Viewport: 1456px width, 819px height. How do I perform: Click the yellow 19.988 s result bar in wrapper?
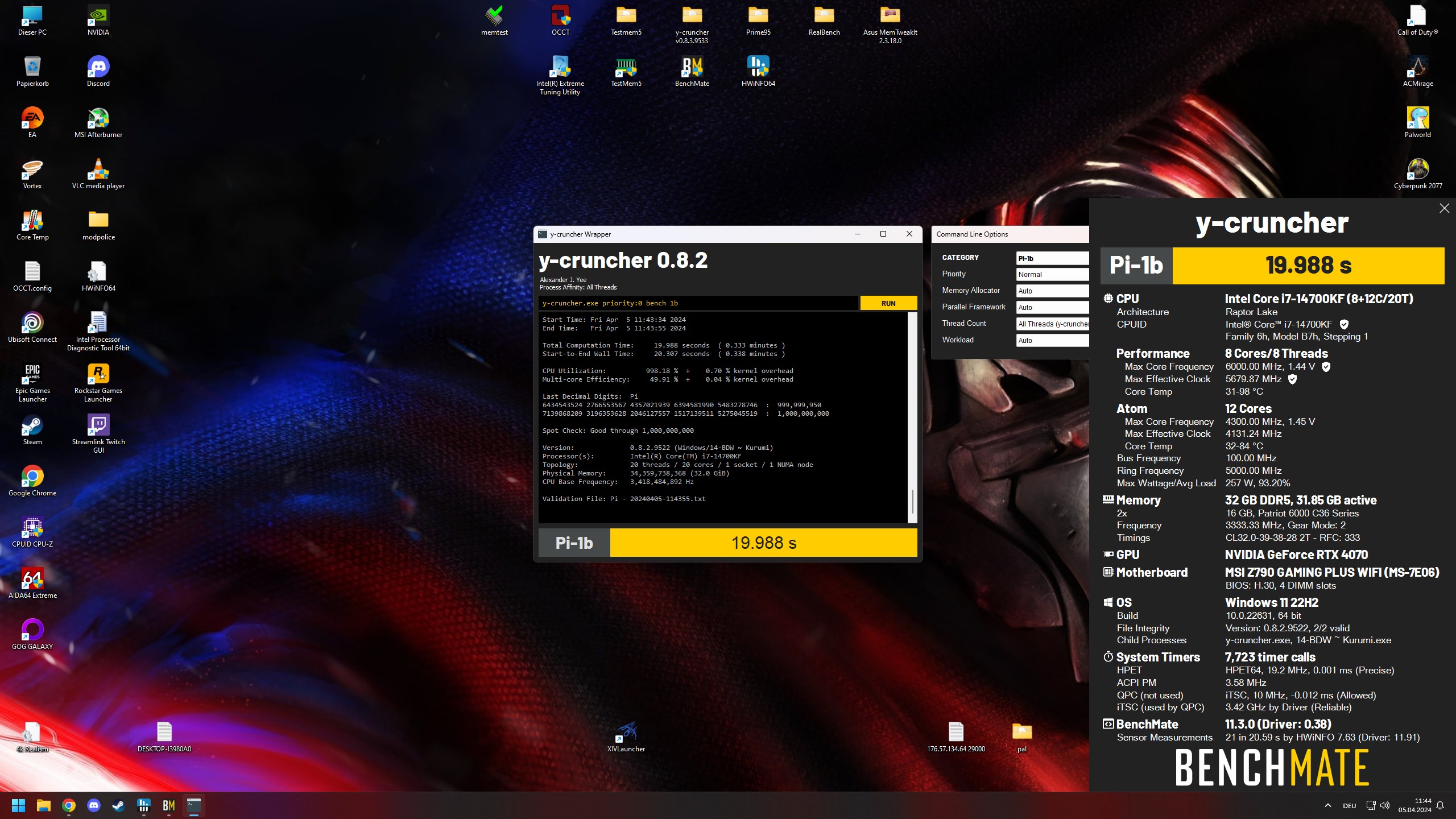click(763, 543)
